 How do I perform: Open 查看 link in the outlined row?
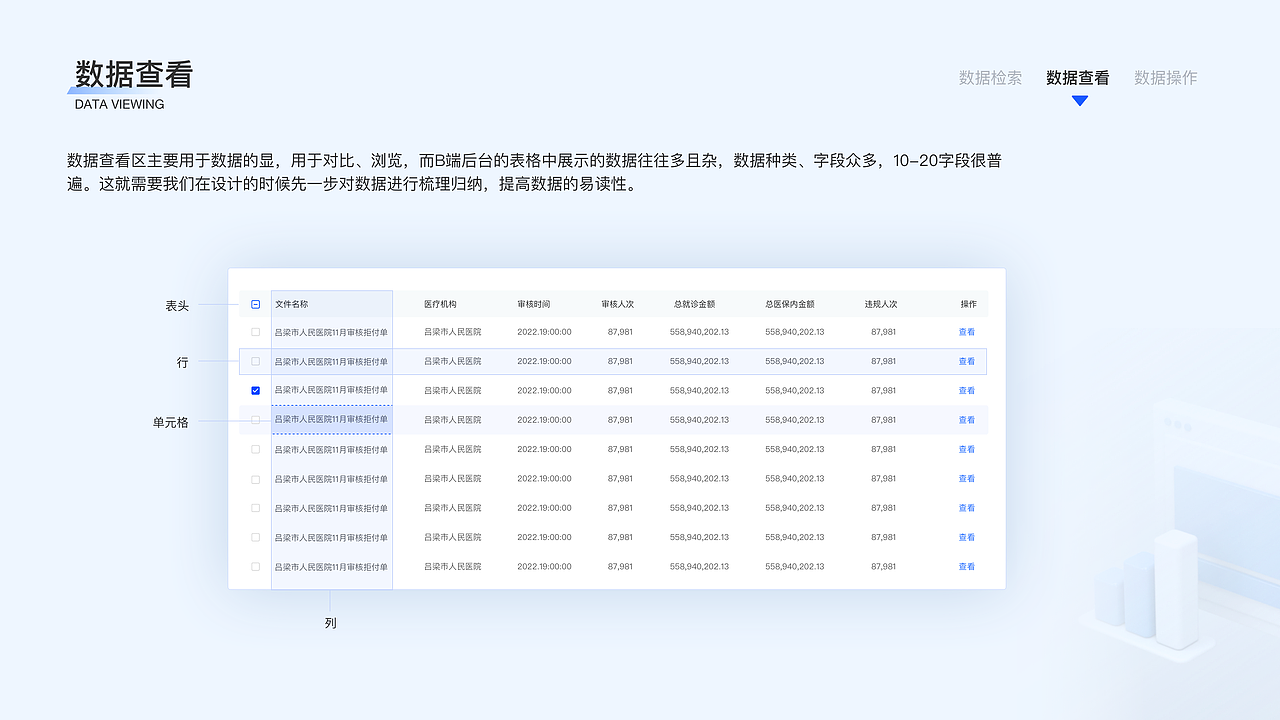tap(967, 361)
